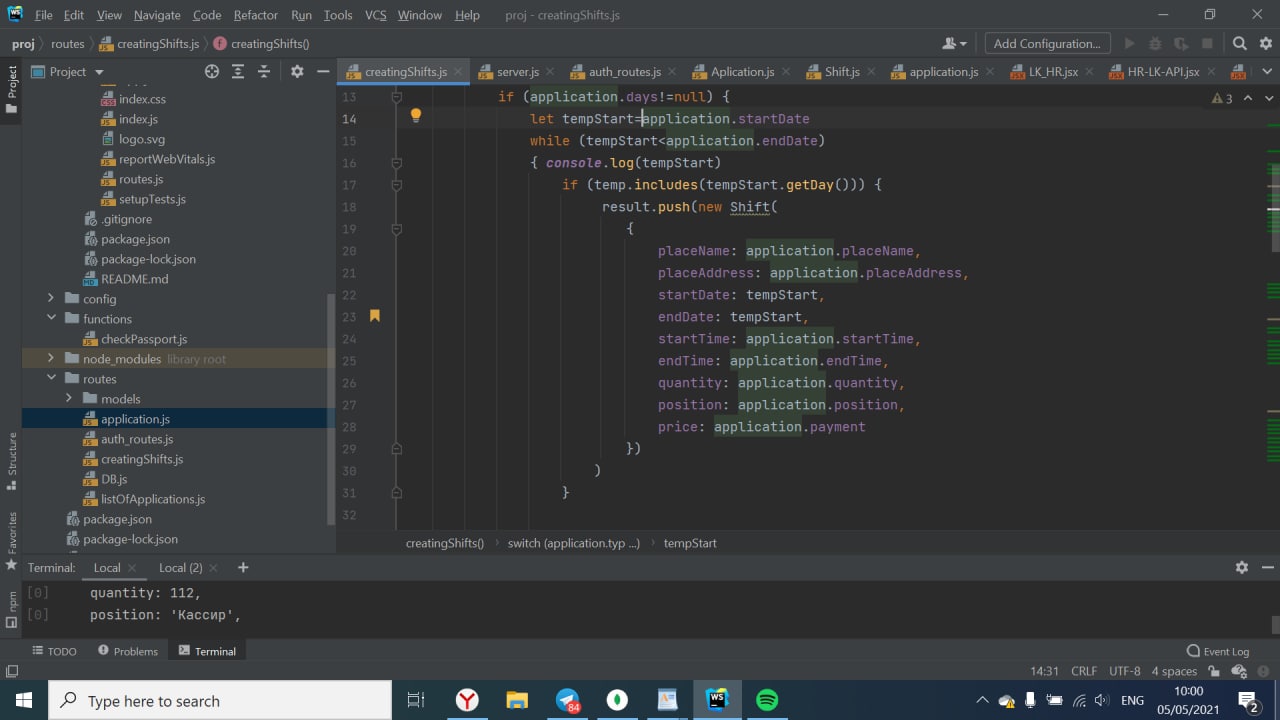The height and width of the screenshot is (720, 1280).
Task: Open Search Everywhere magnifier icon
Action: click(1239, 44)
